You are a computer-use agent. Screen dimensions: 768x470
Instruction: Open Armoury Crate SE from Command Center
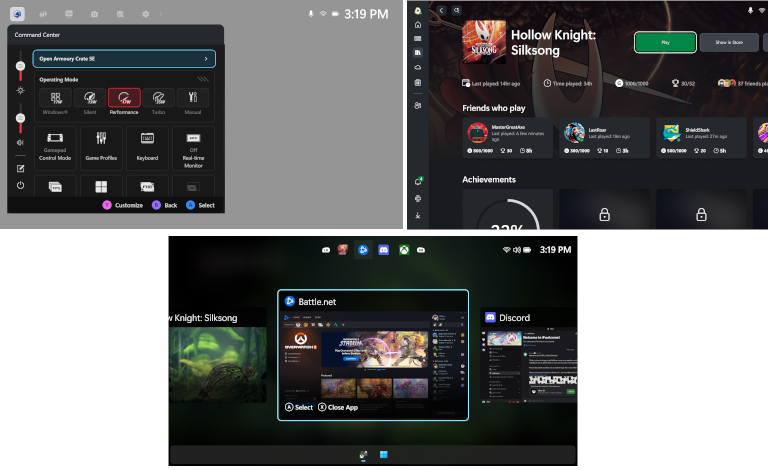124,59
